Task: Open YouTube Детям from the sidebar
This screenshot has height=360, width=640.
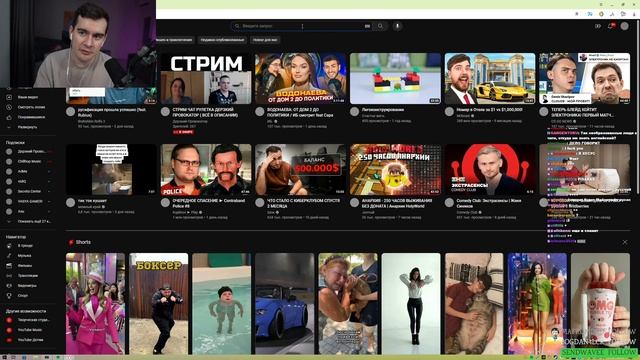Action: pyautogui.click(x=30, y=340)
